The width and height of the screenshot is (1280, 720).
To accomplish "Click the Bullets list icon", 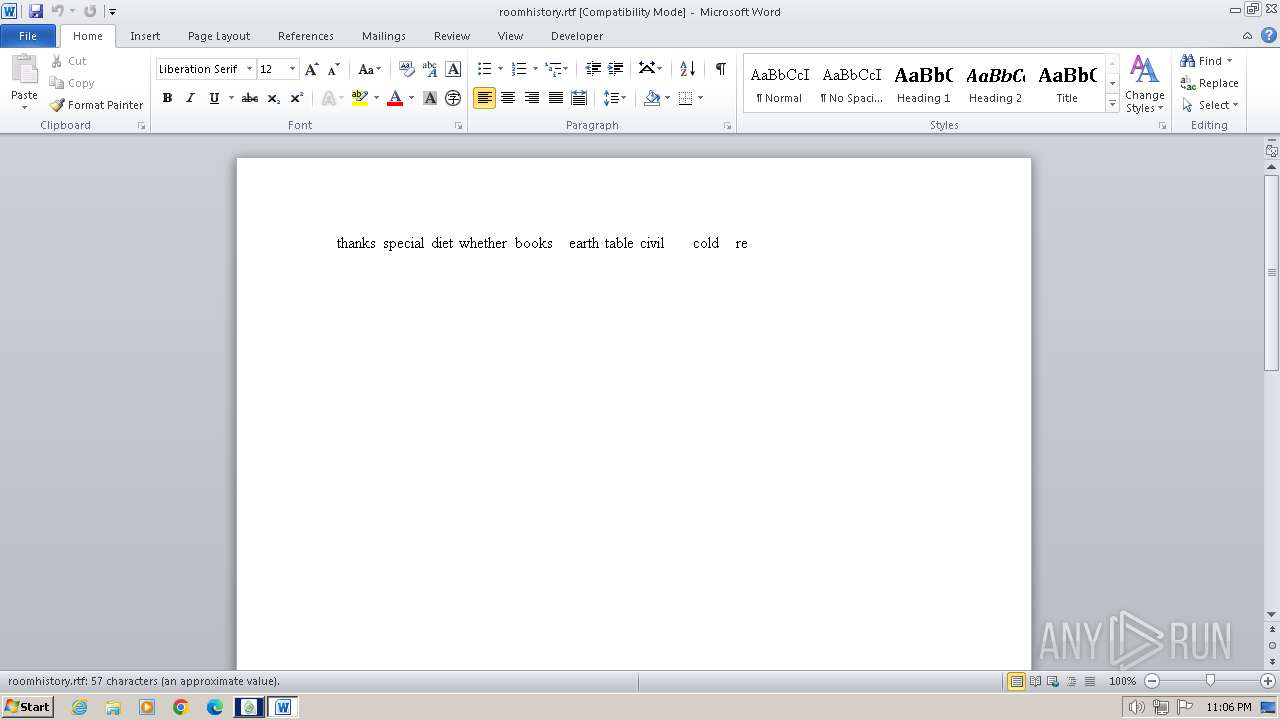I will click(485, 69).
